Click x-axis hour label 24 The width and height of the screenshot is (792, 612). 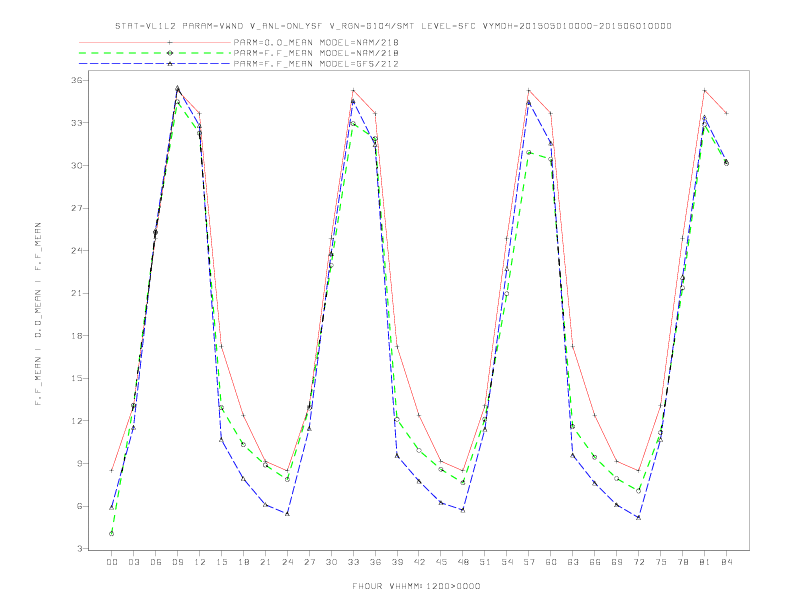pyautogui.click(x=287, y=562)
